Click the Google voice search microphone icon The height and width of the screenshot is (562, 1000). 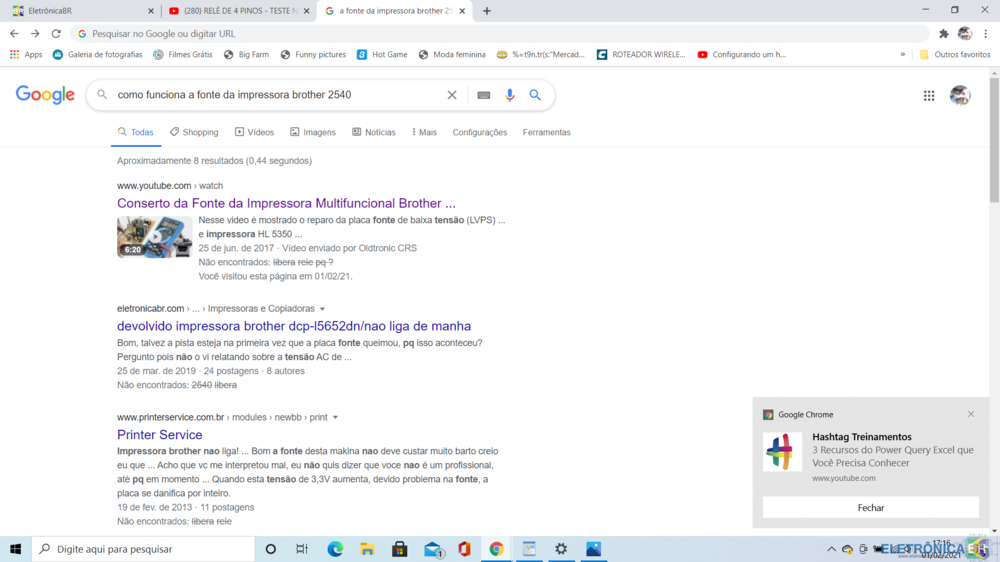coord(510,95)
